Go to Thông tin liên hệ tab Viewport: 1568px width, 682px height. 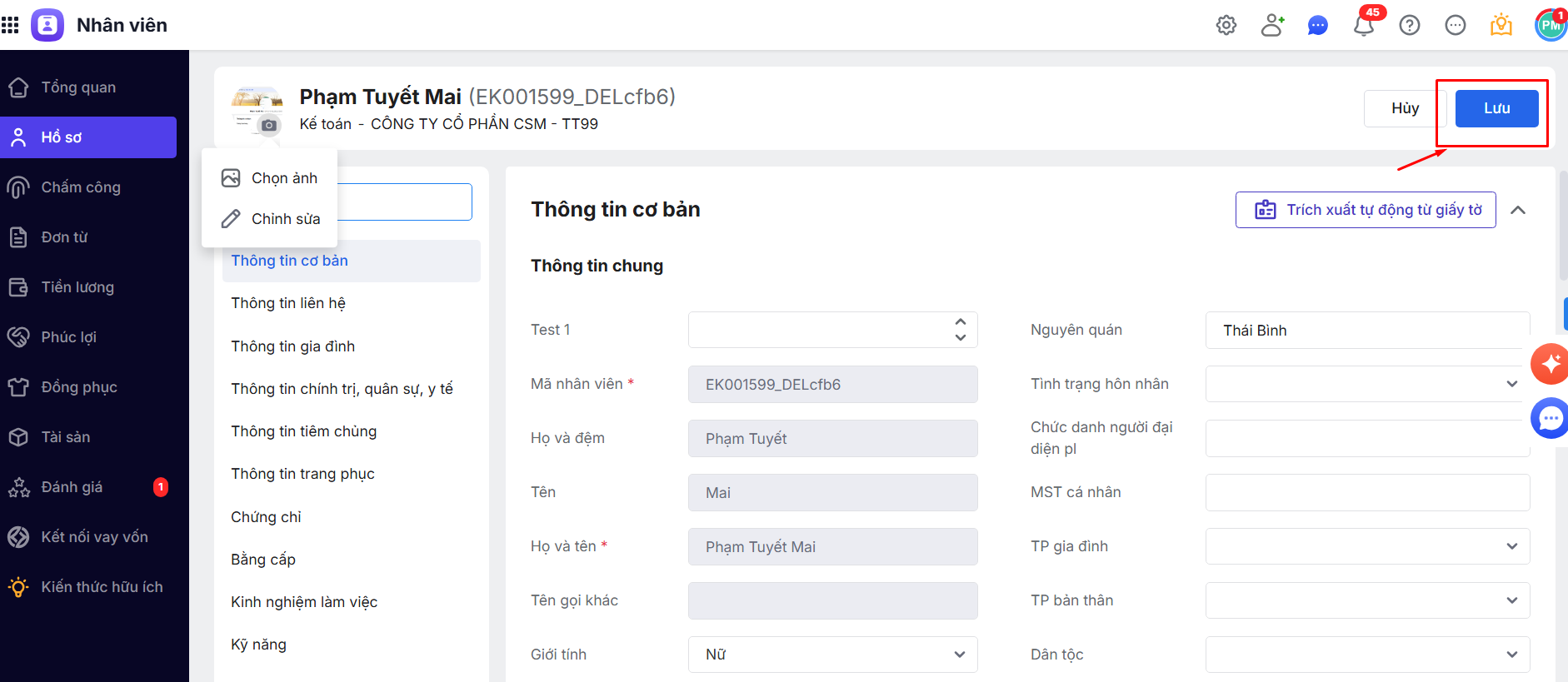point(288,303)
